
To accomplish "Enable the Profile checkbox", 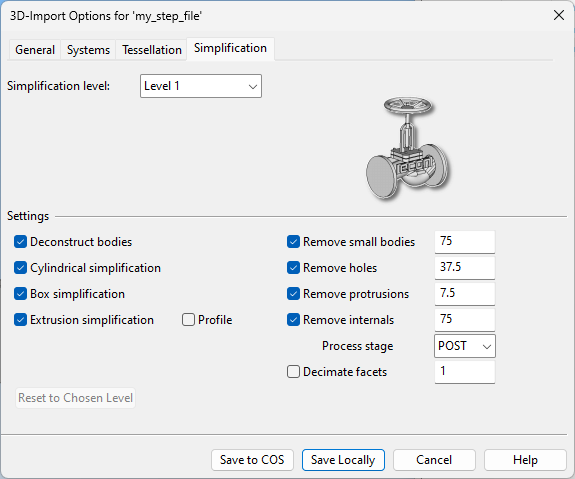I will (x=188, y=320).
